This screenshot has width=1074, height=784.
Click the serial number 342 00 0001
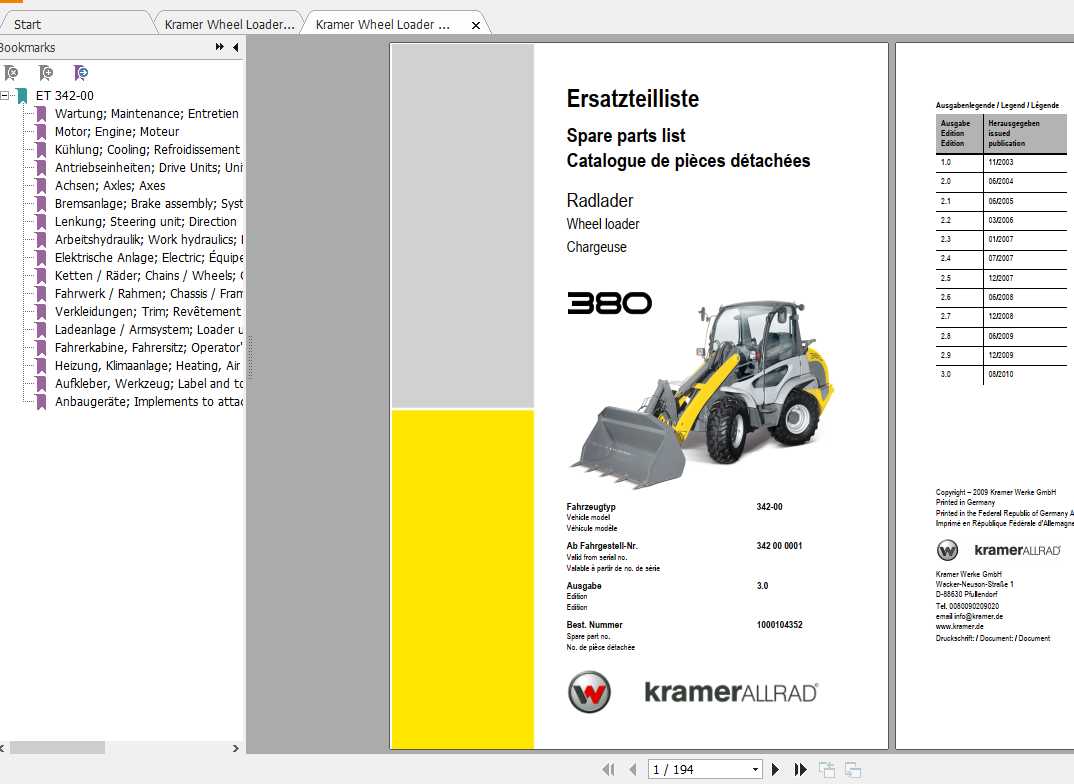pyautogui.click(x=779, y=546)
